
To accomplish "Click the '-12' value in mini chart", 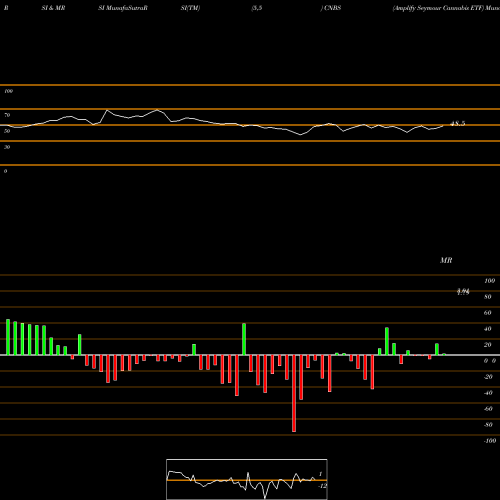I will (322, 486).
